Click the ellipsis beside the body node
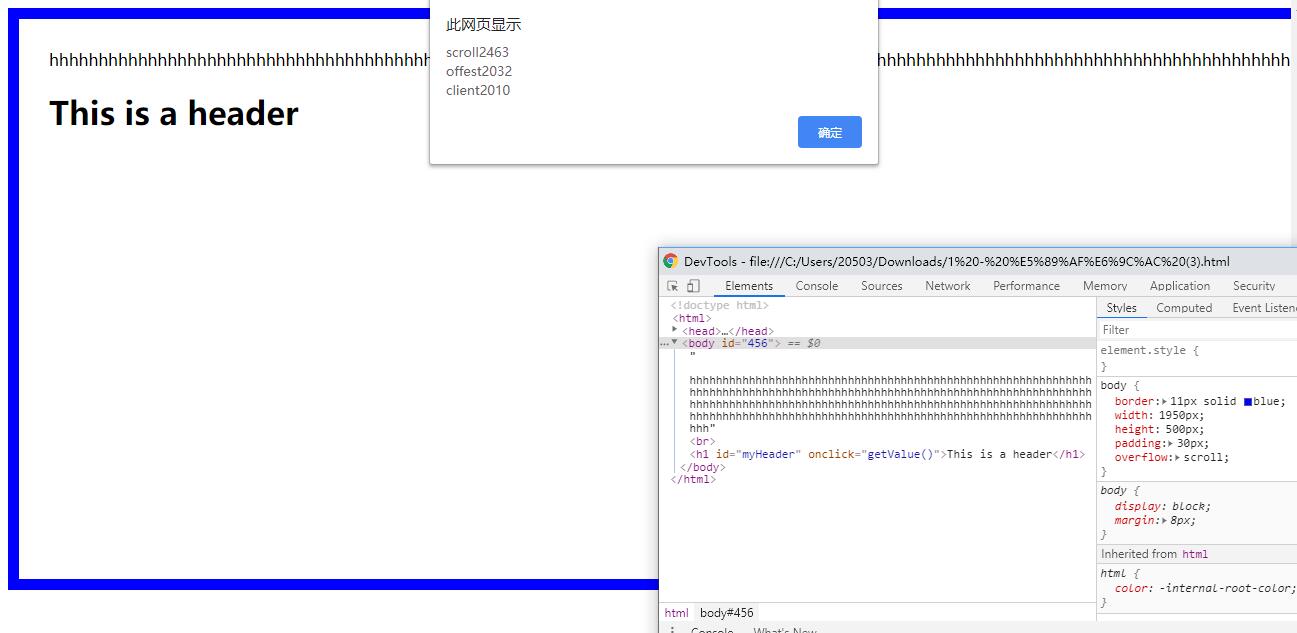 (x=665, y=344)
